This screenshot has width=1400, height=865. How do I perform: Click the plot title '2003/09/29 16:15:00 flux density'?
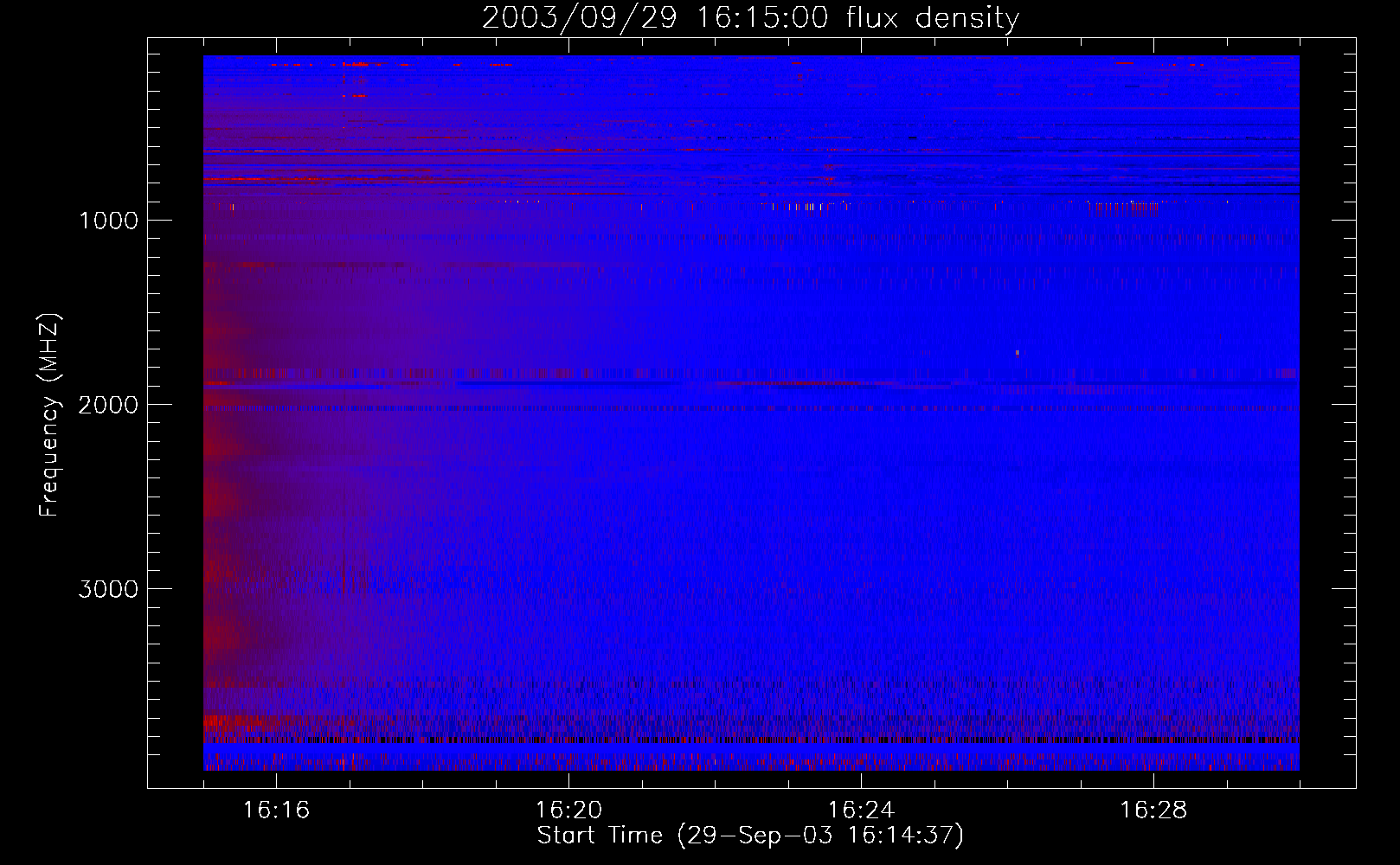pyautogui.click(x=750, y=18)
